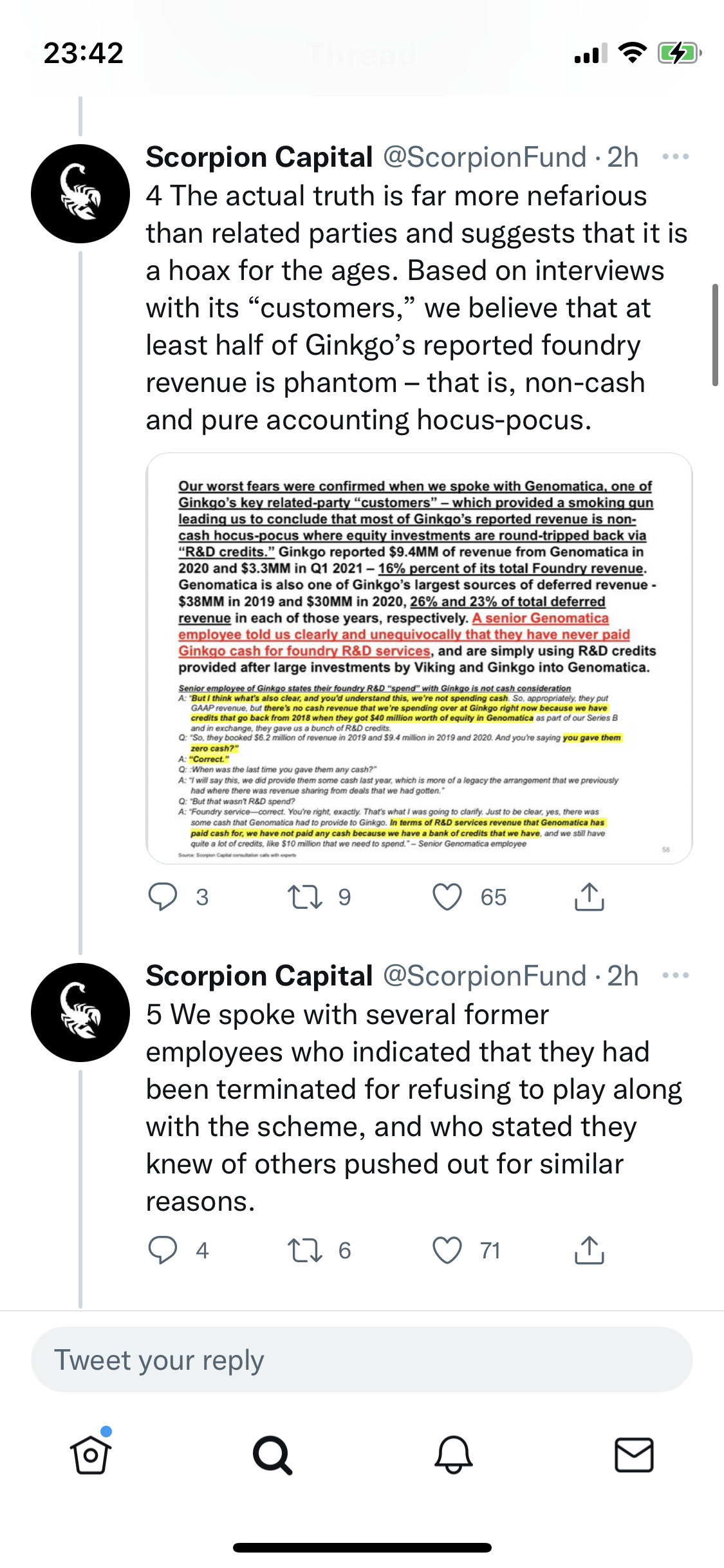Reply to tweet 5 about former employees
Image resolution: width=724 pixels, height=1568 pixels.
[x=163, y=1250]
